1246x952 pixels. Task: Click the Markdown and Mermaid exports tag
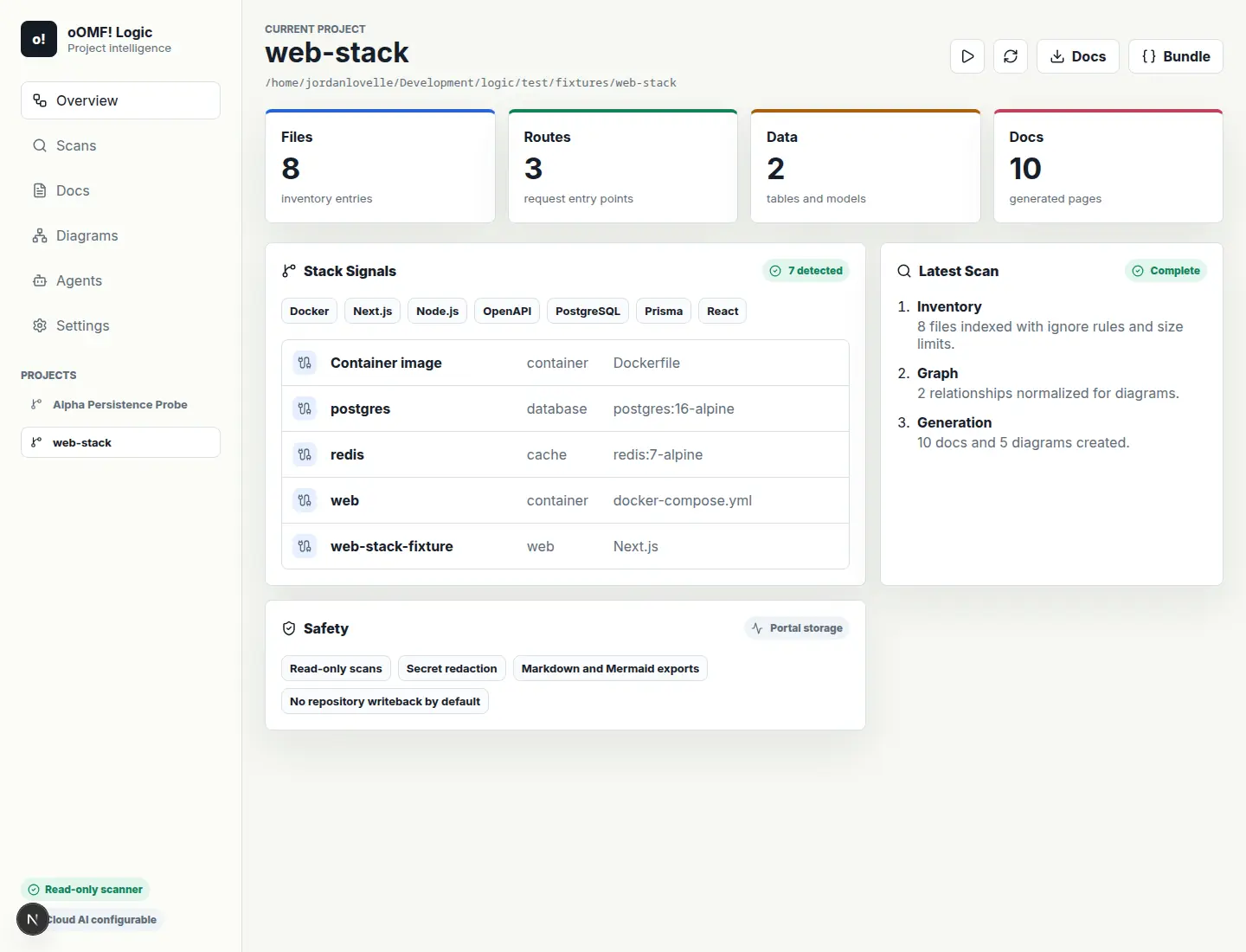[610, 668]
